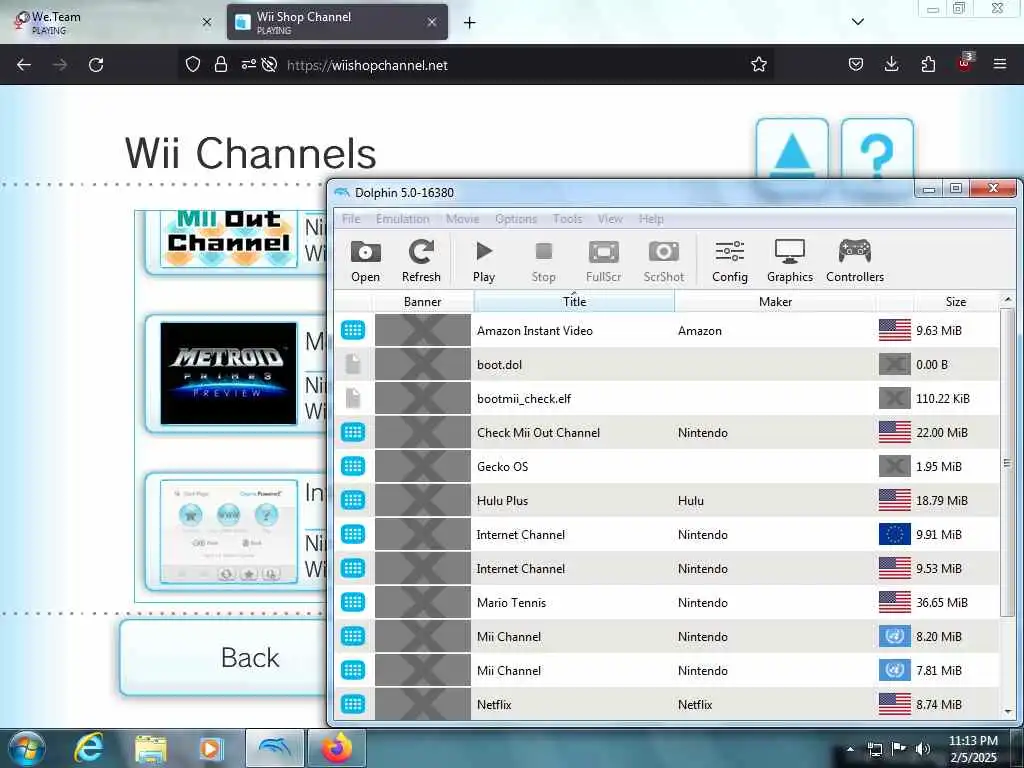Click the file icon beside boot.dol
This screenshot has height=768, width=1024.
(x=353, y=364)
